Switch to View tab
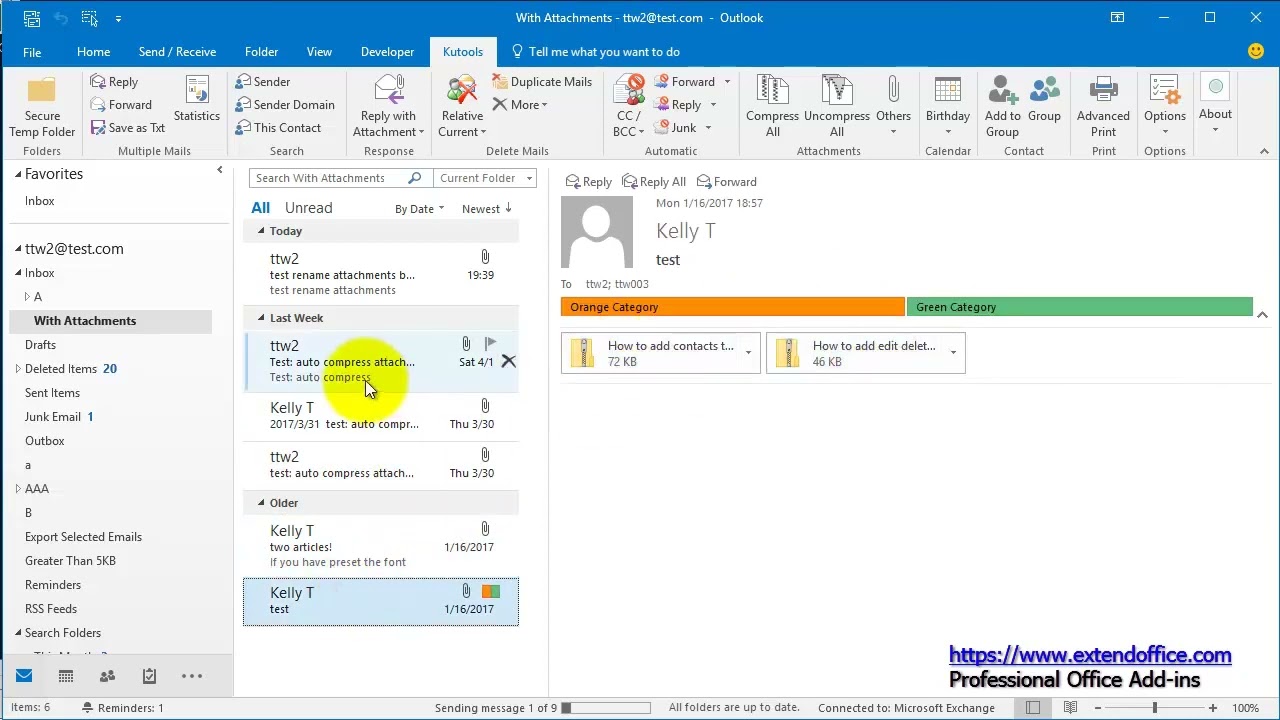 tap(319, 52)
